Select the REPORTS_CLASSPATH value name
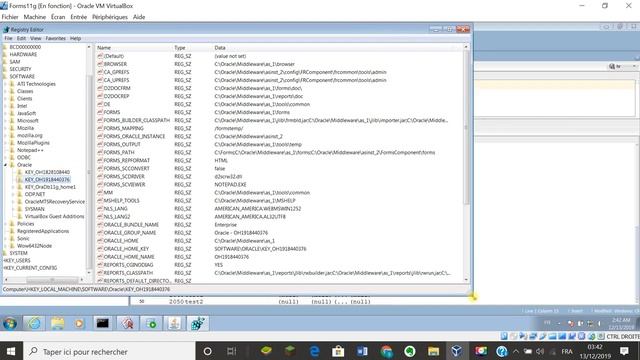Viewport: 640px width, 360px height. (128, 273)
